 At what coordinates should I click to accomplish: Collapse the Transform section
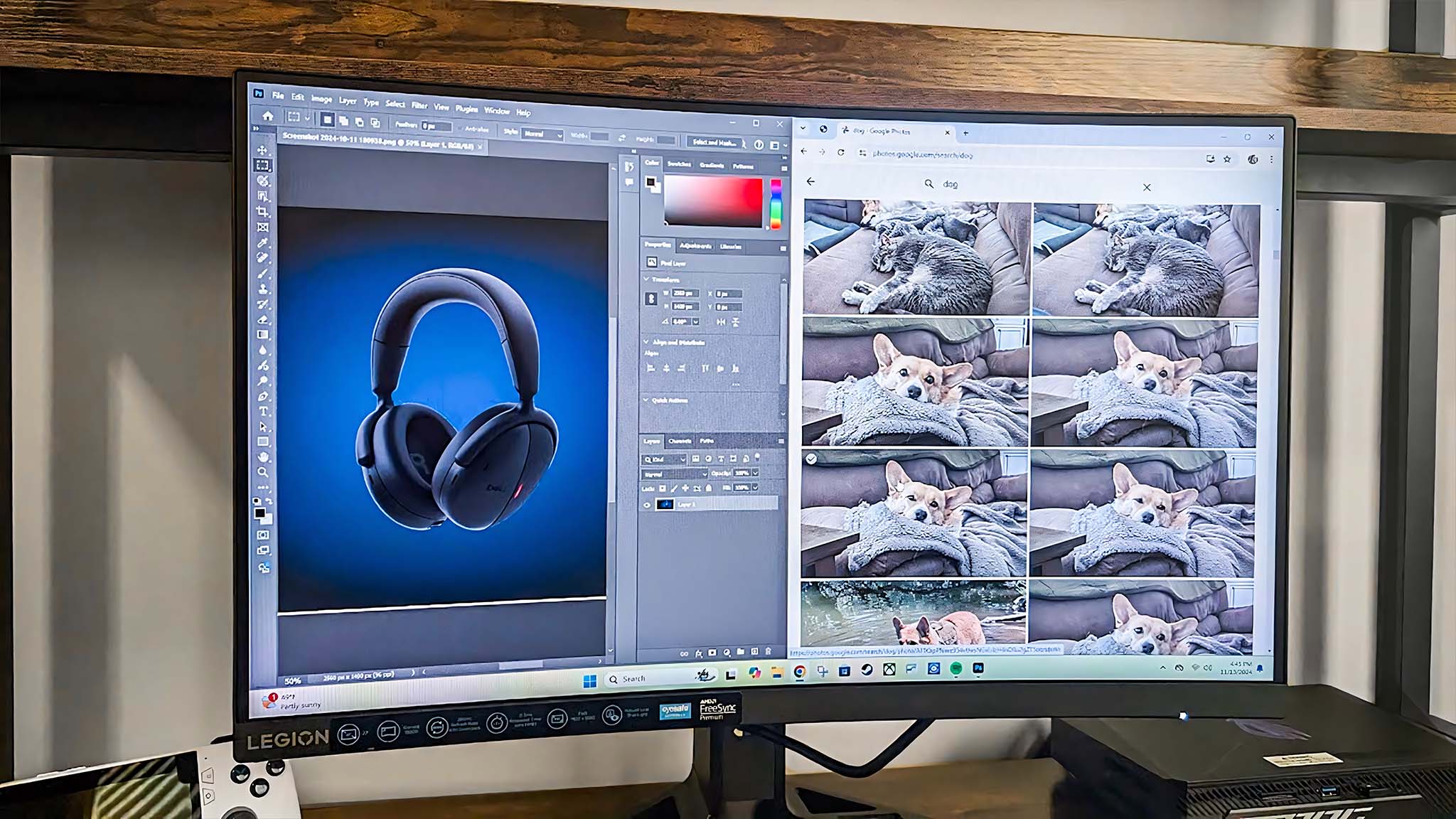pos(646,279)
